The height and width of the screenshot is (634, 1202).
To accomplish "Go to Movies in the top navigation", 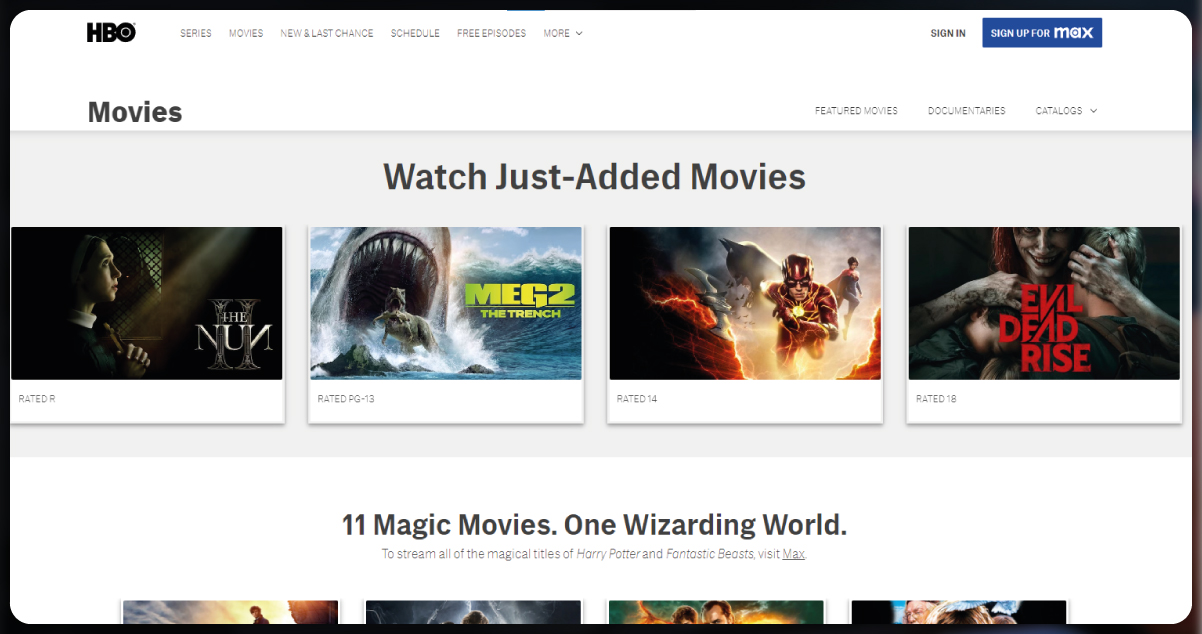I will (x=246, y=33).
